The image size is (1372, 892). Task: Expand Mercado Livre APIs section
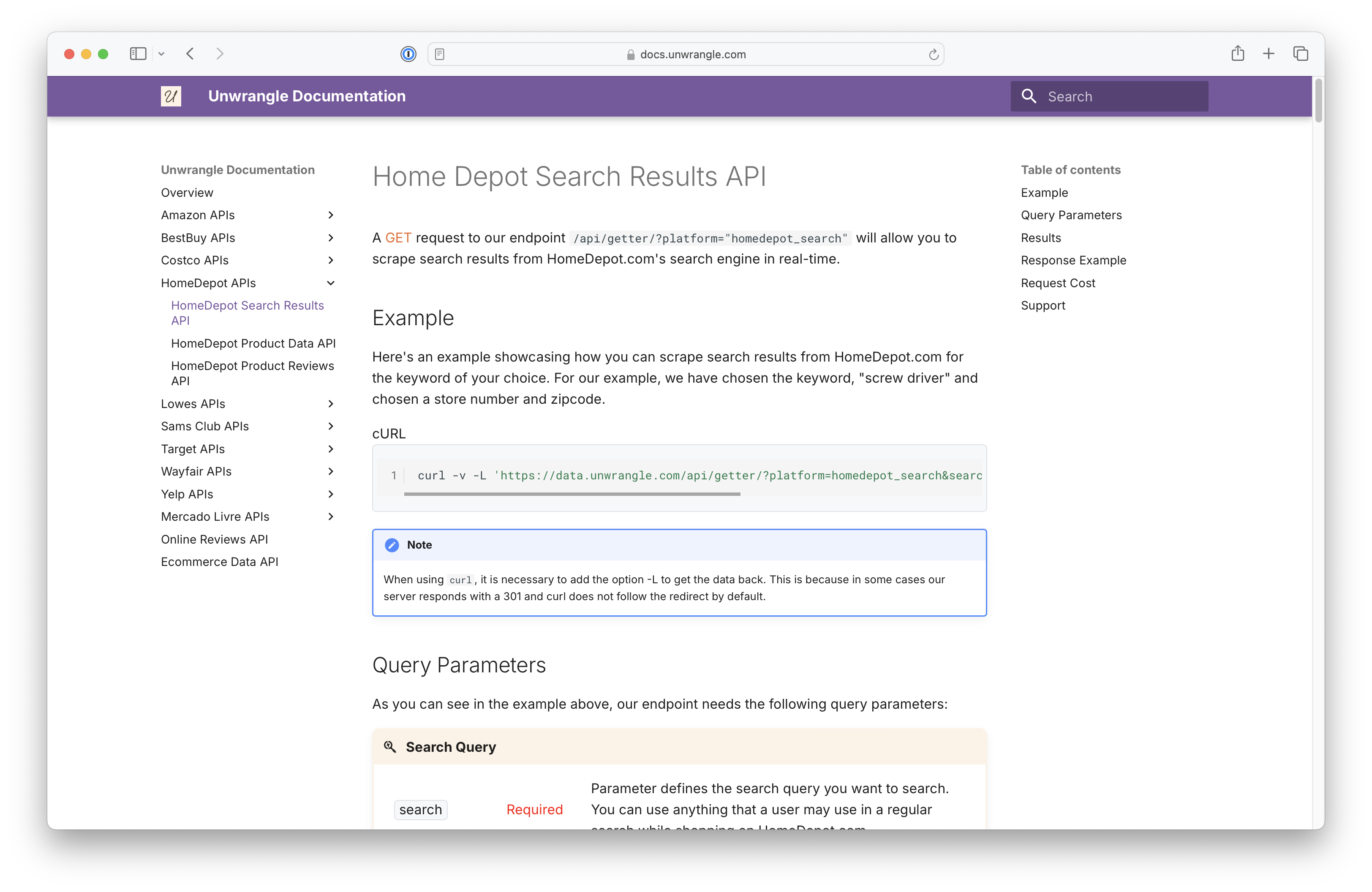click(x=331, y=517)
